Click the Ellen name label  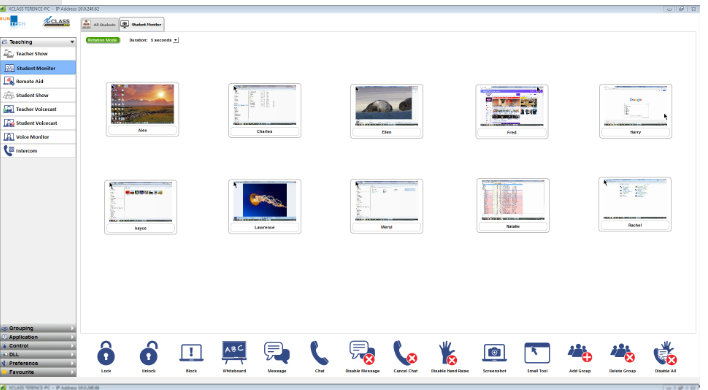click(x=387, y=132)
